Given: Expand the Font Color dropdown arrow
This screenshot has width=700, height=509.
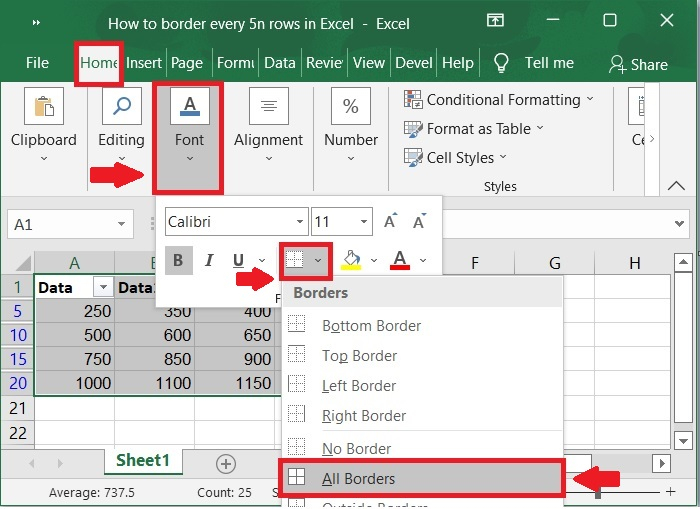Looking at the screenshot, I should click(x=423, y=260).
